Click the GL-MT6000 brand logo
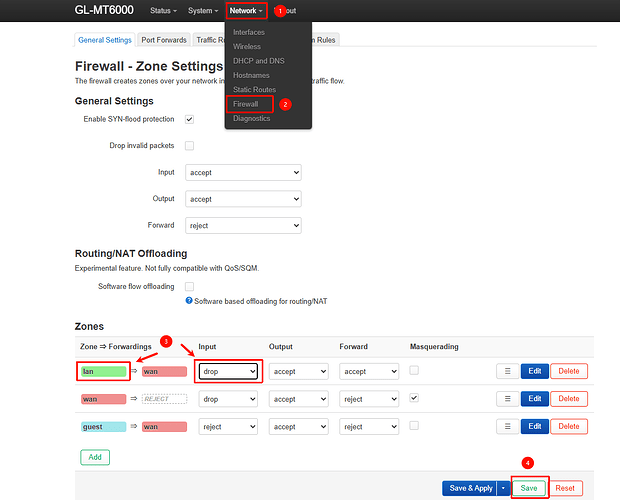 coord(104,11)
